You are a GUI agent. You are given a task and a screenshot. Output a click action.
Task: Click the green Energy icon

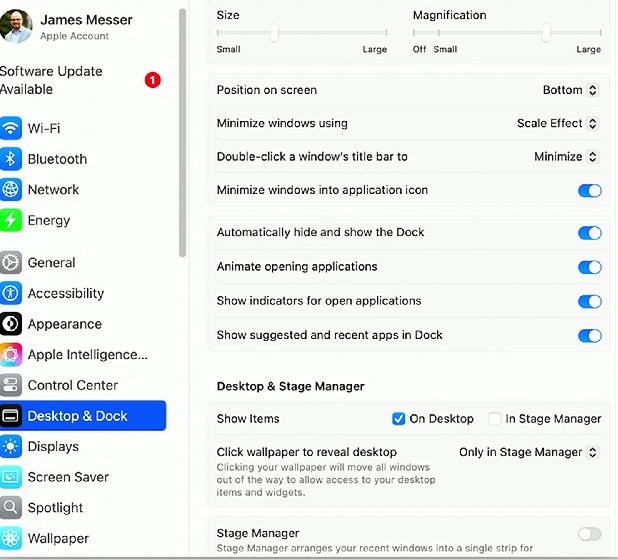click(x=11, y=220)
